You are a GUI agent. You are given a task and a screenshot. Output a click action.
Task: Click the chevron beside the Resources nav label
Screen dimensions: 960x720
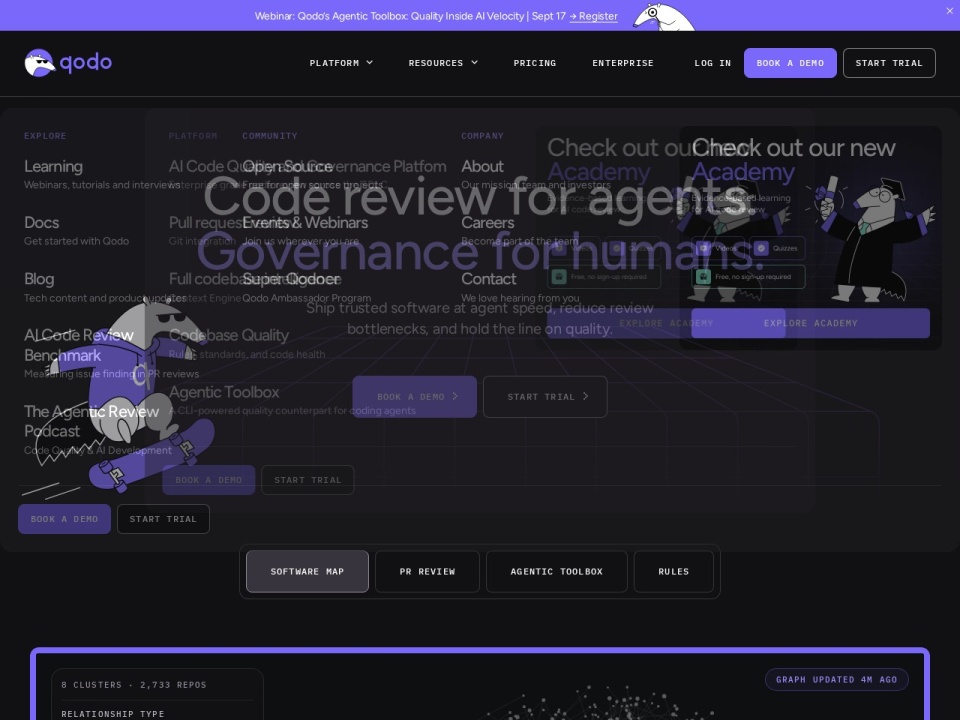474,62
